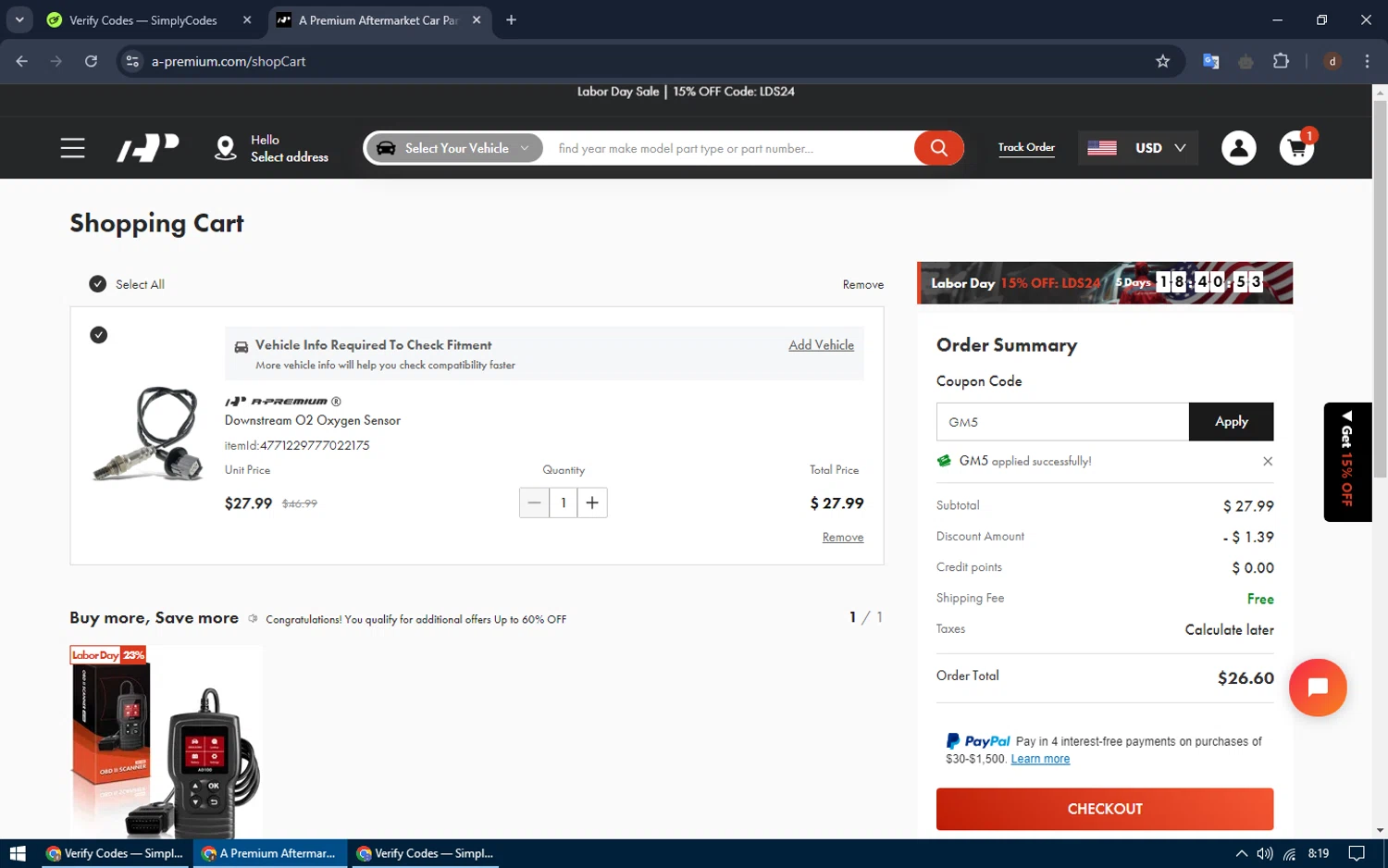Click the browser address bar URL
Image resolution: width=1388 pixels, height=868 pixels.
229,61
